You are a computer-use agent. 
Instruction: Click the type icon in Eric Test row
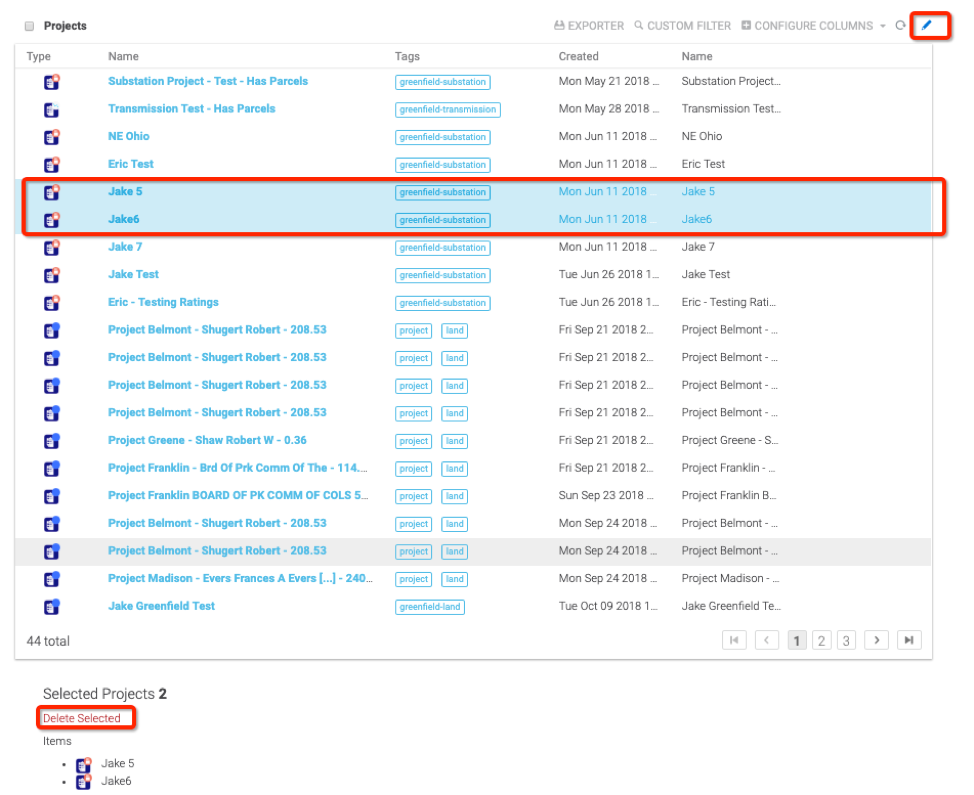point(52,164)
